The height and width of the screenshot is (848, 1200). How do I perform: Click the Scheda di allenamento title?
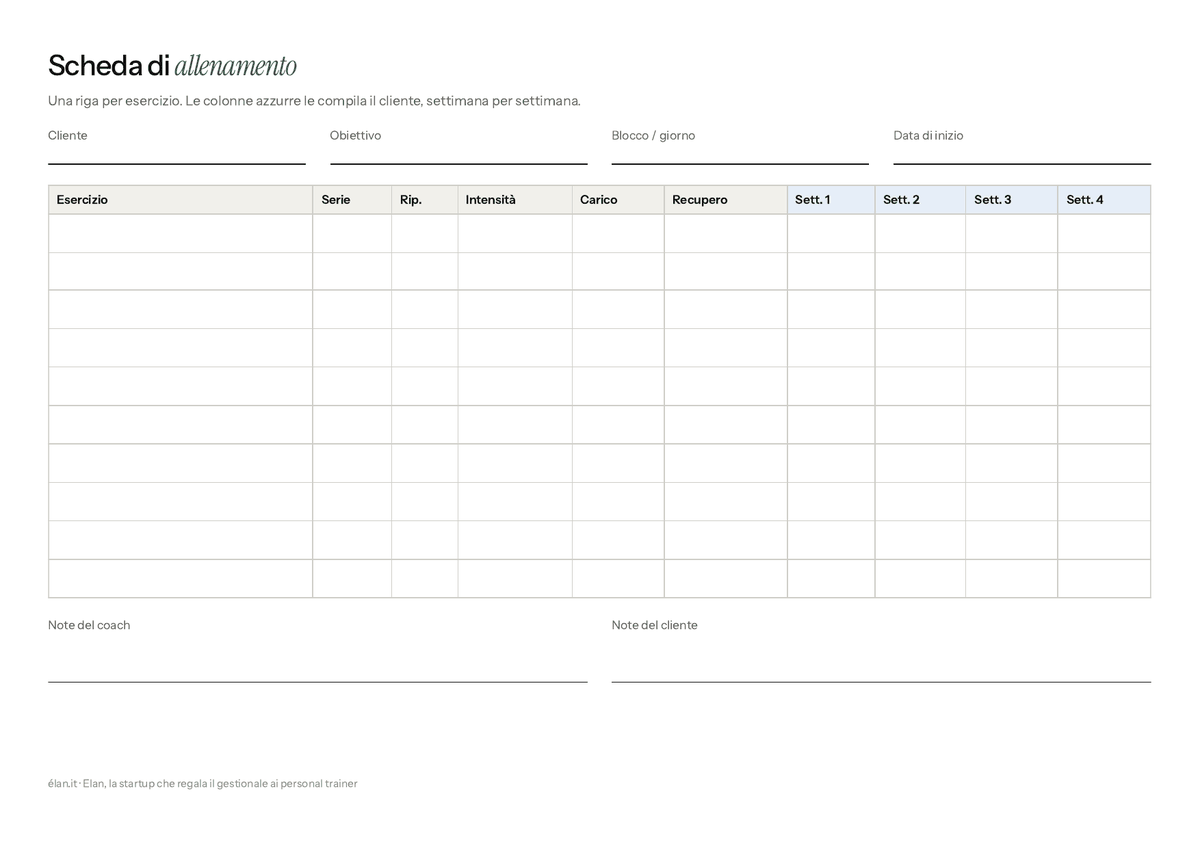pyautogui.click(x=172, y=66)
